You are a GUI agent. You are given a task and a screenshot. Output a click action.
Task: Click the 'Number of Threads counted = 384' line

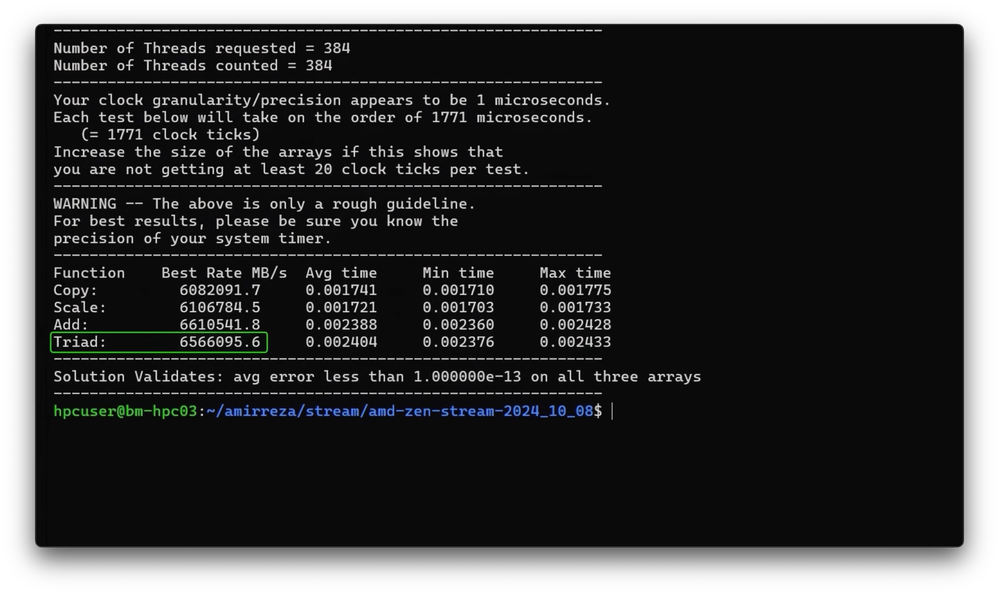coord(193,66)
